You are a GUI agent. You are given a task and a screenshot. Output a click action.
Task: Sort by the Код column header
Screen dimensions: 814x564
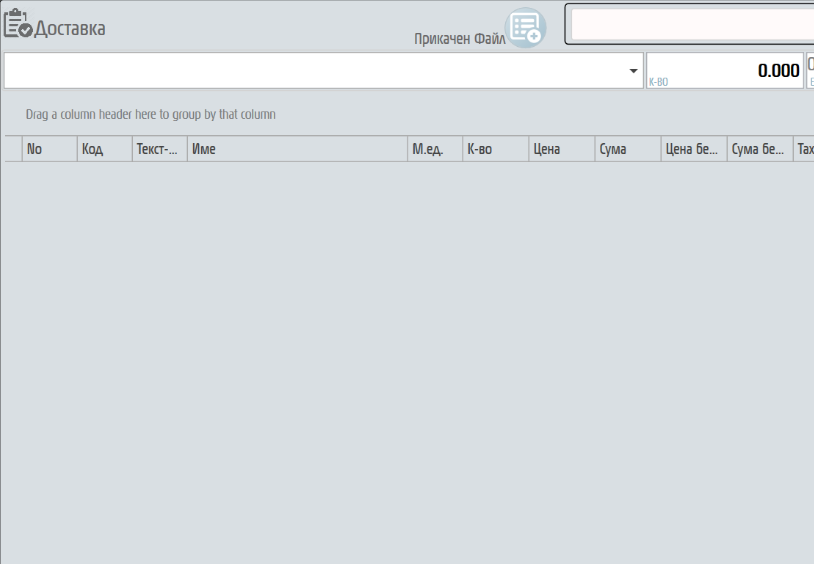tap(104, 149)
